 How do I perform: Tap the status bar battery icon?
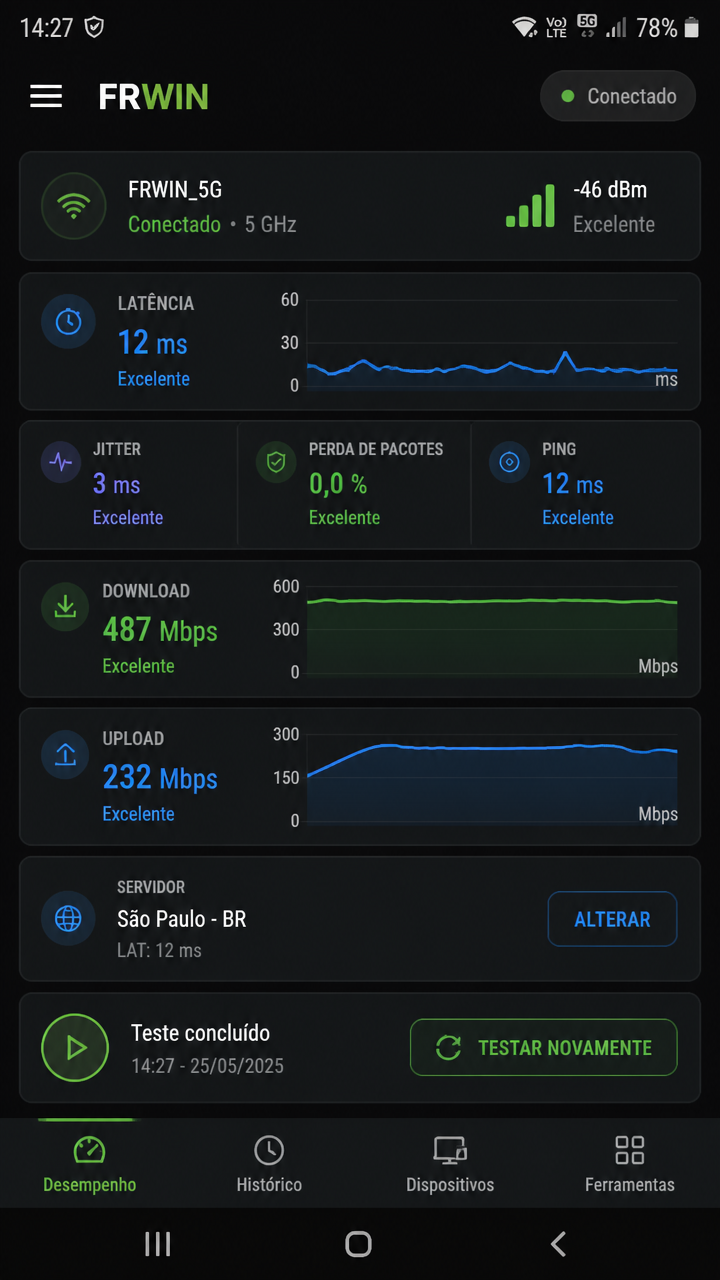[x=692, y=27]
